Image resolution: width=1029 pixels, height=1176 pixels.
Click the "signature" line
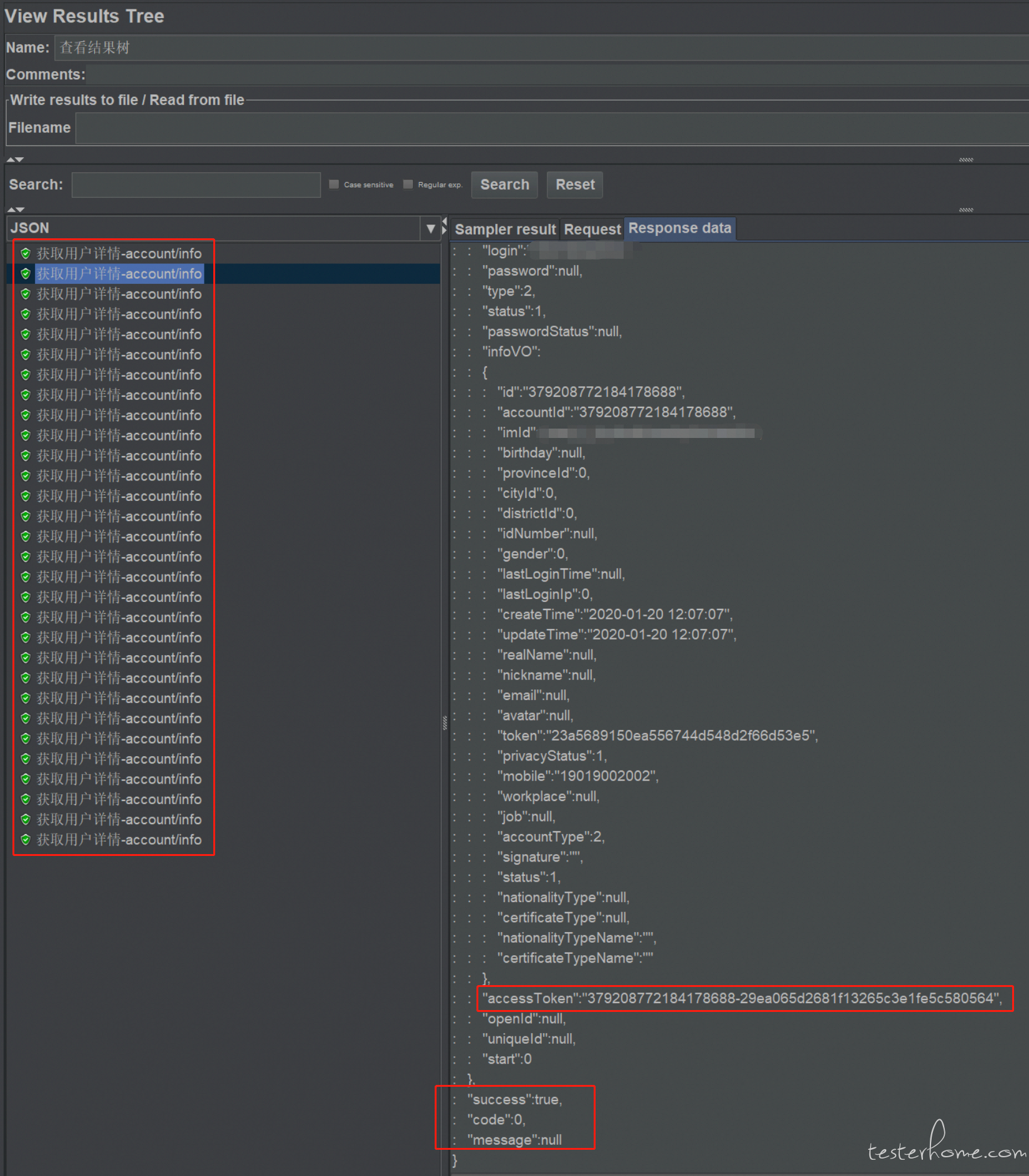[539, 857]
